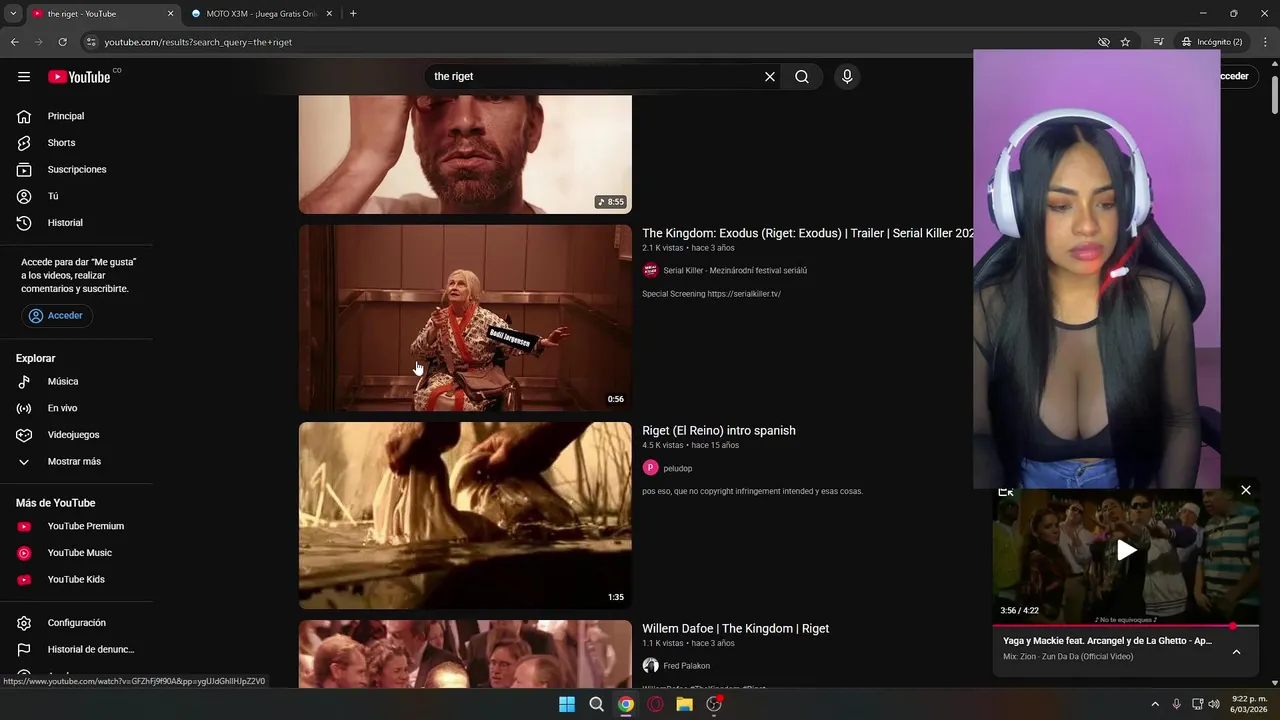
Task: Close the miniplayer
Action: (x=1246, y=490)
